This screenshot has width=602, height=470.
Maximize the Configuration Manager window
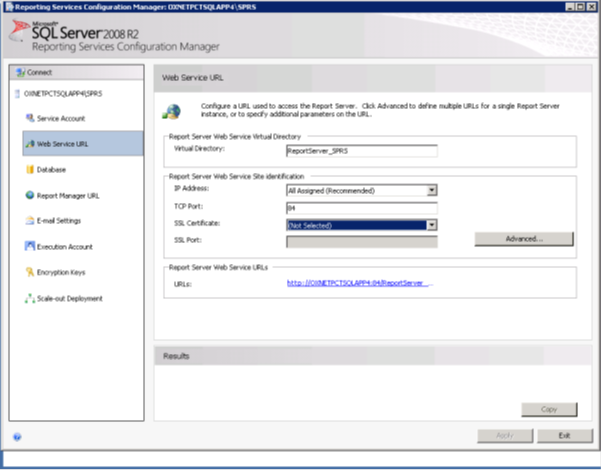point(580,7)
